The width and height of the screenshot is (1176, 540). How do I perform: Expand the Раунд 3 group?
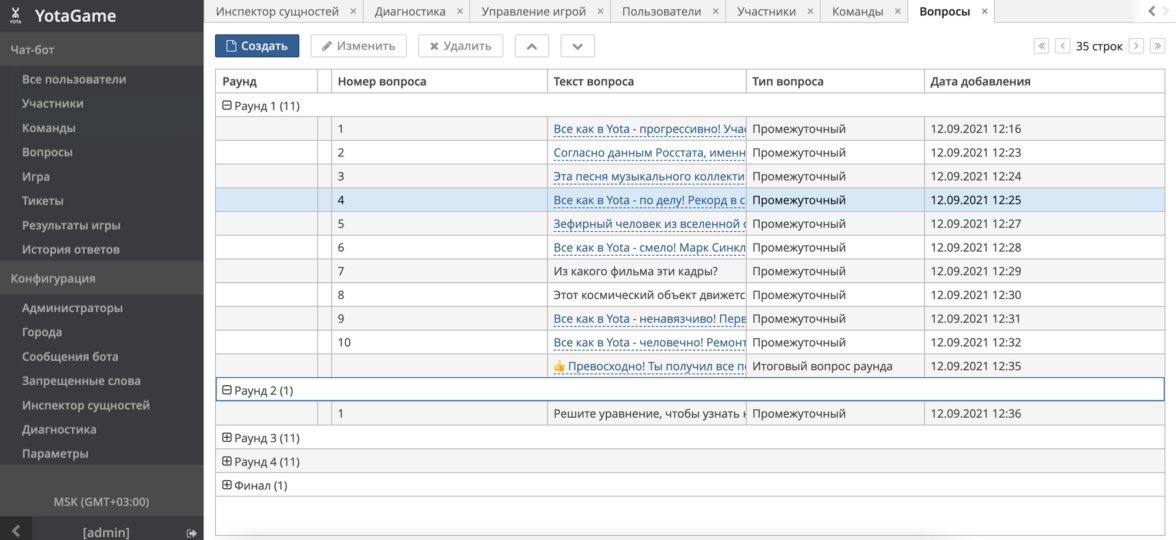click(227, 438)
